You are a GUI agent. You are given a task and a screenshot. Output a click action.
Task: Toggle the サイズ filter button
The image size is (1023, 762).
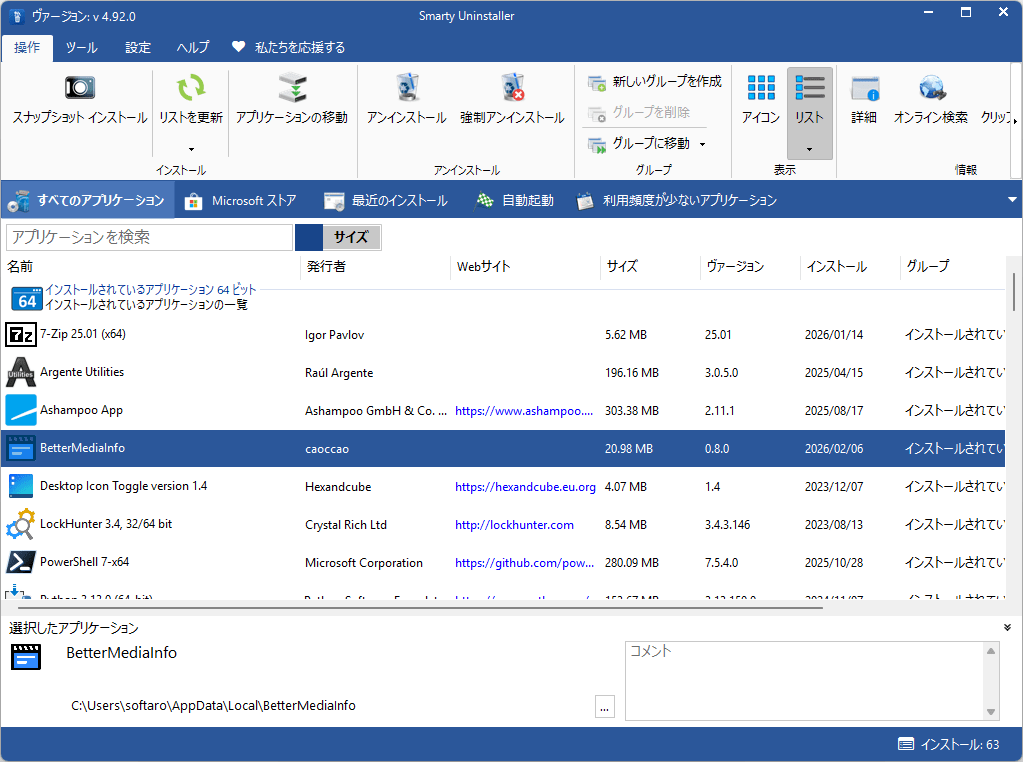click(x=350, y=237)
